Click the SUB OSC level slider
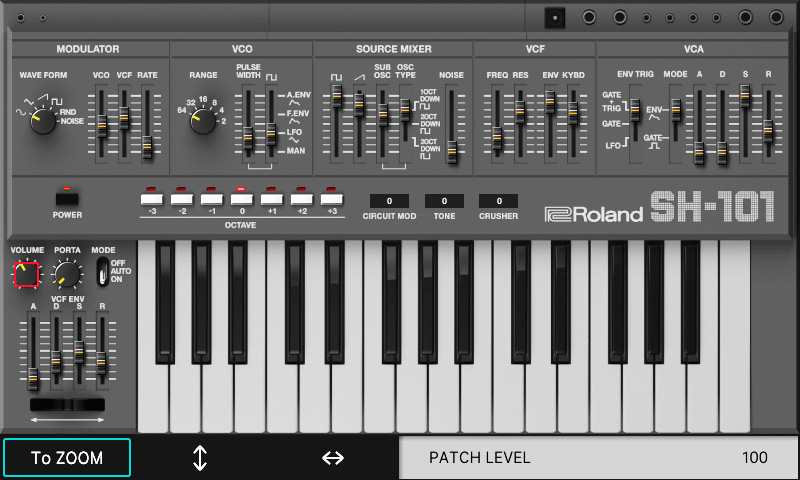 383,115
